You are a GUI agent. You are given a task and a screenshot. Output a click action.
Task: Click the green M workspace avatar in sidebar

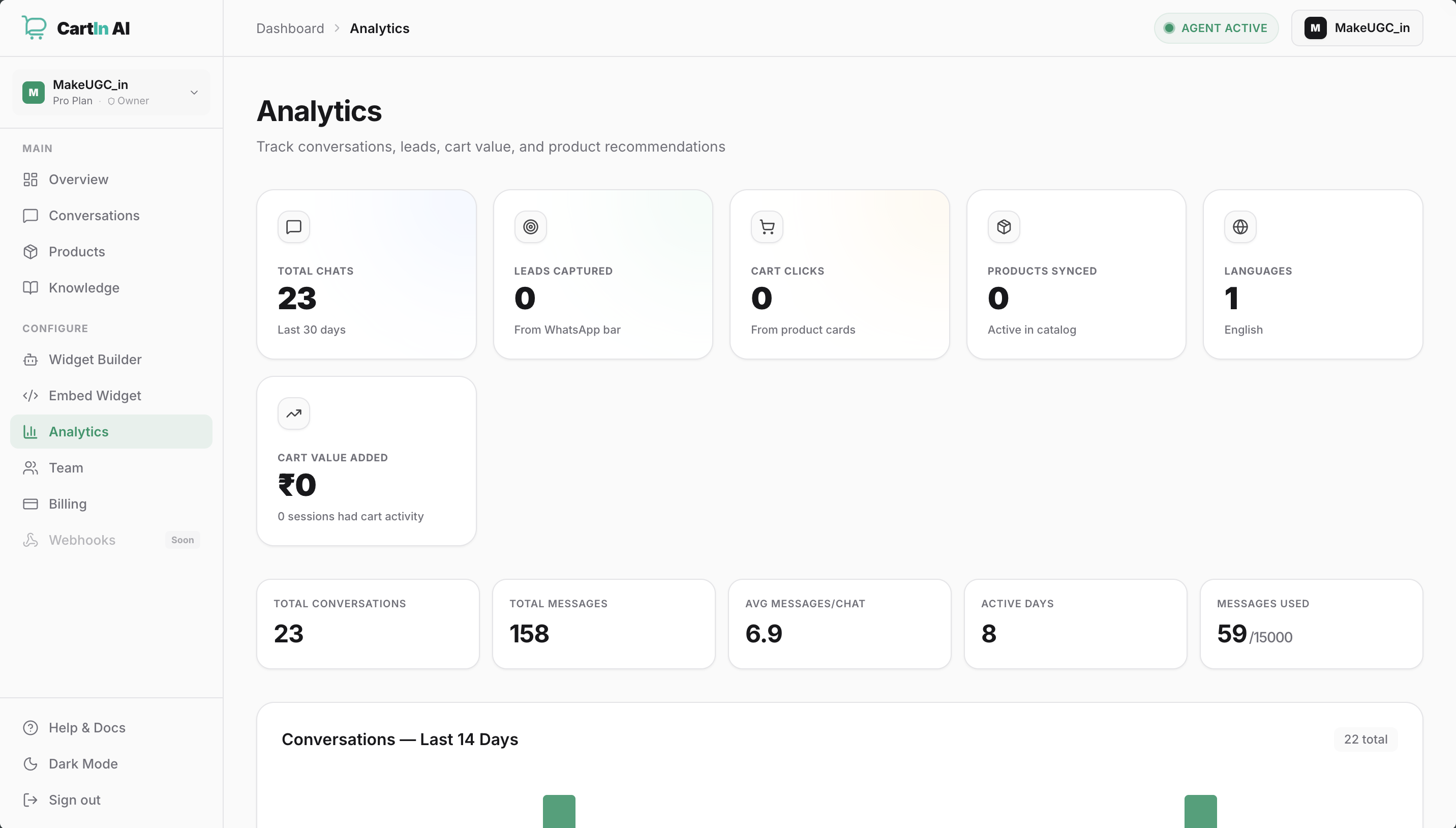tap(34, 93)
